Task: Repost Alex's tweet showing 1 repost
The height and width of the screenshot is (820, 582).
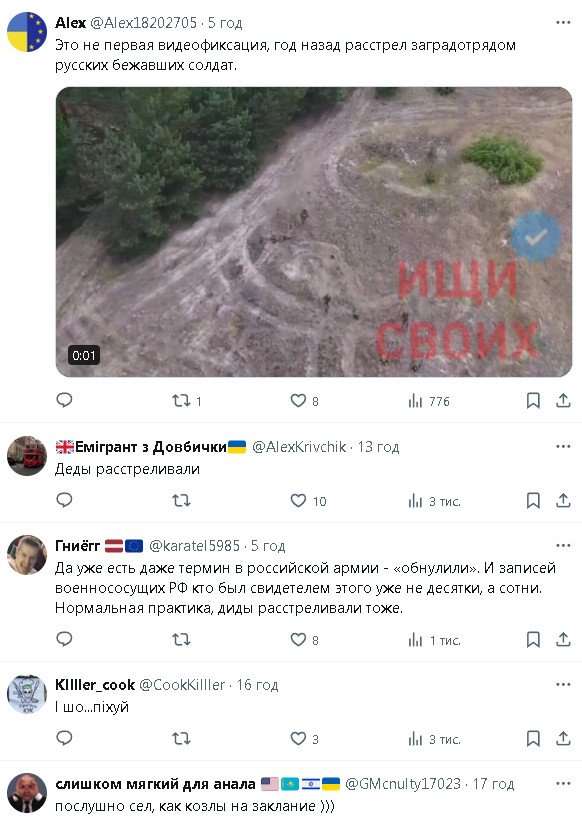Action: click(187, 401)
